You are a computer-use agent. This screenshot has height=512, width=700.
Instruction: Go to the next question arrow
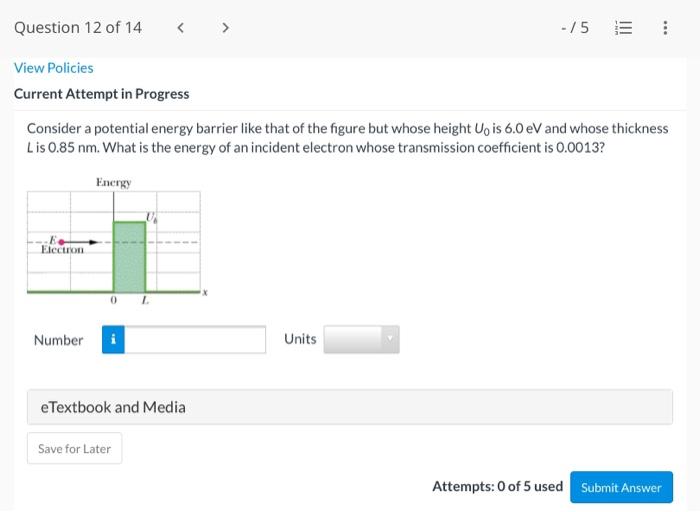point(225,28)
